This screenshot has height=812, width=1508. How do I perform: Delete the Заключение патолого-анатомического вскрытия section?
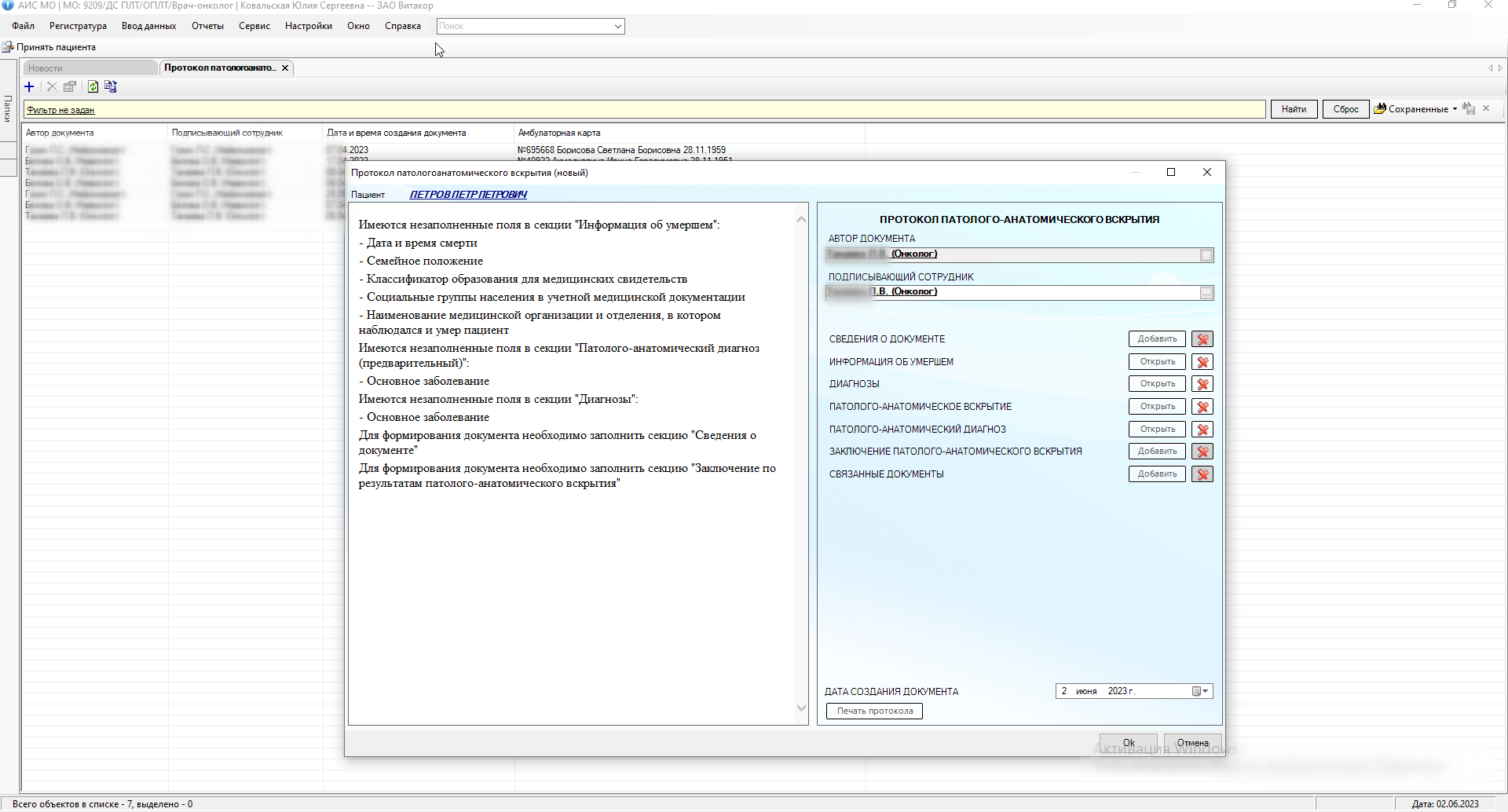click(x=1202, y=452)
